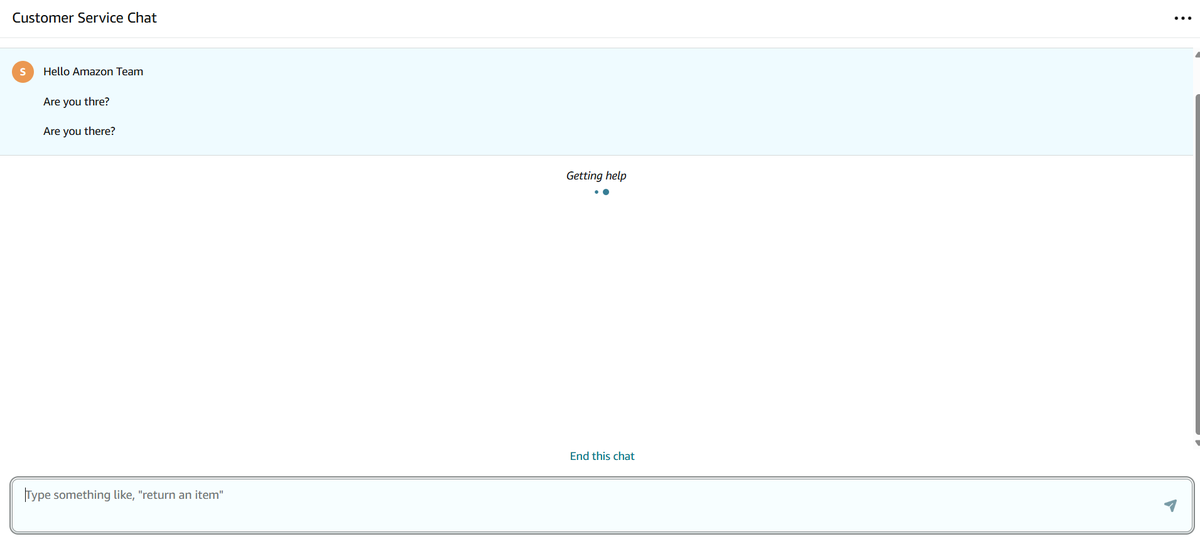Click the Customer Service Chat title
The width and height of the screenshot is (1200, 539).
[x=84, y=18]
